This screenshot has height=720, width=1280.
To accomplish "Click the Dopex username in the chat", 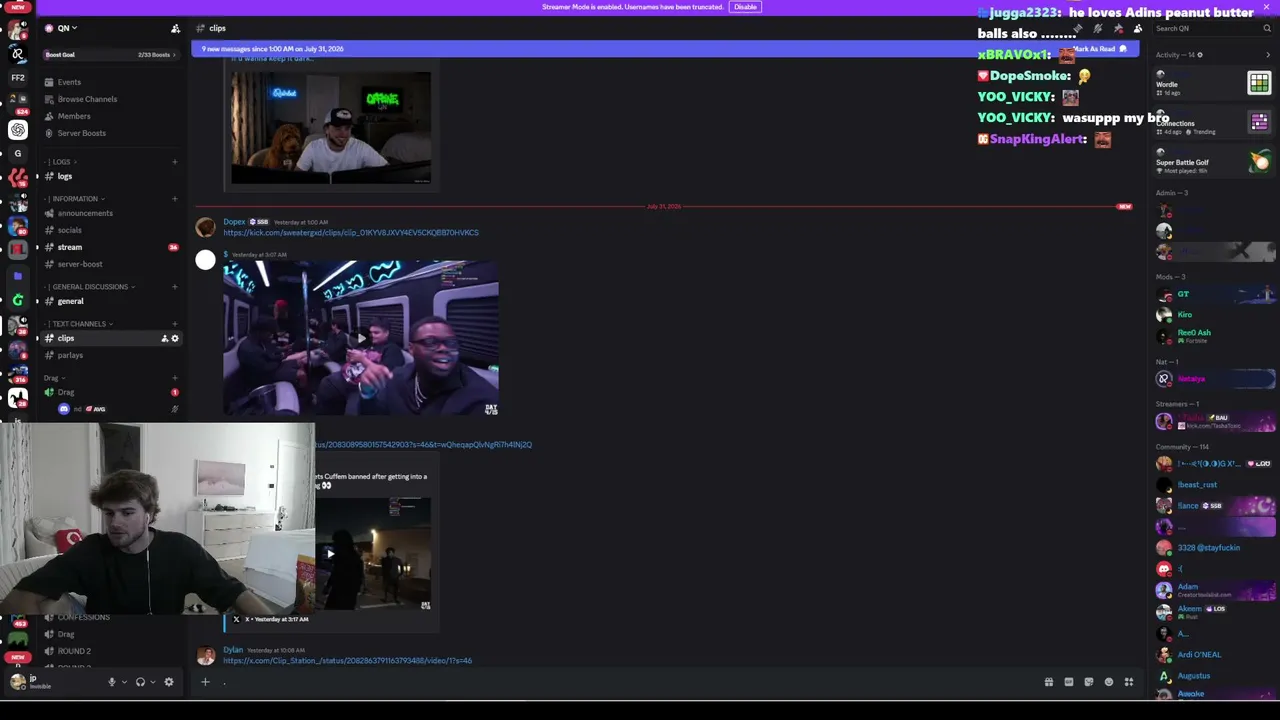I will pos(234,222).
